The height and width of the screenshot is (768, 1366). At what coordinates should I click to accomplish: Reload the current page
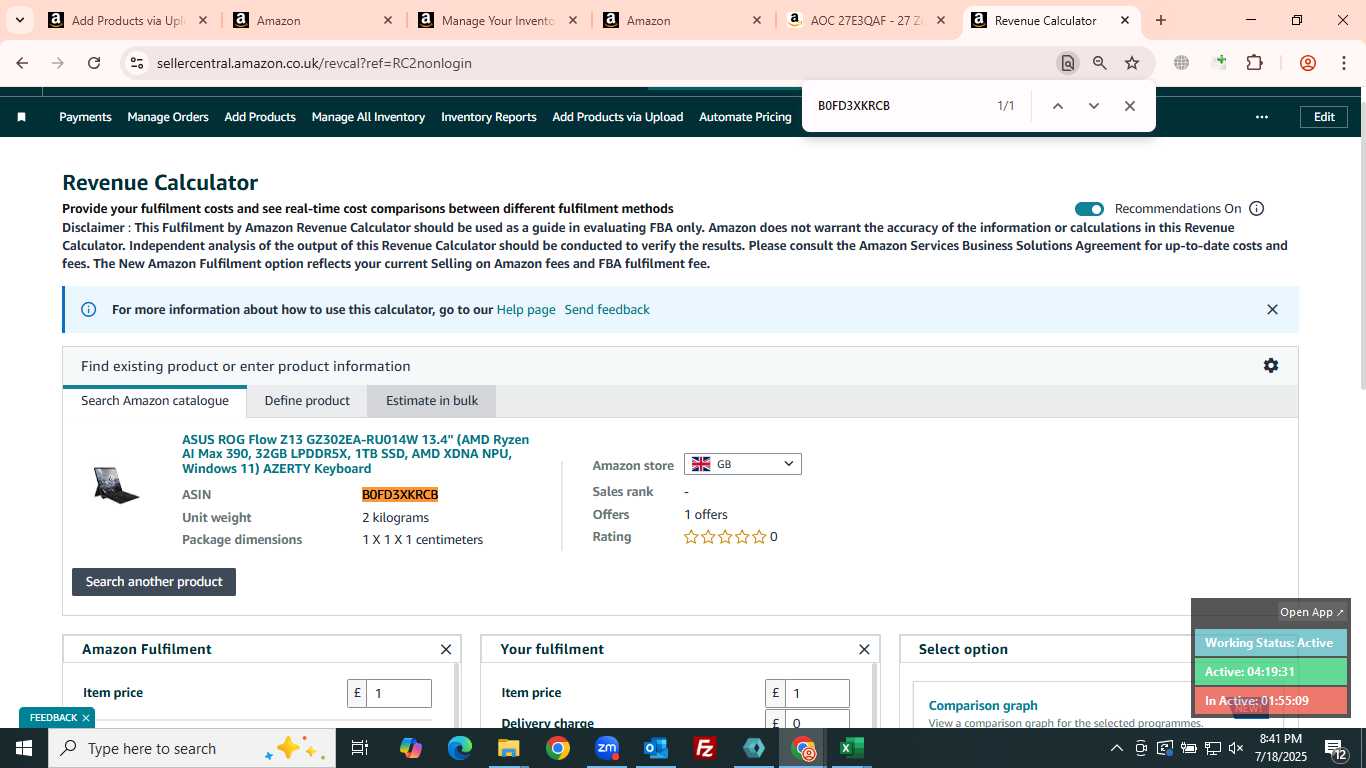[x=94, y=63]
